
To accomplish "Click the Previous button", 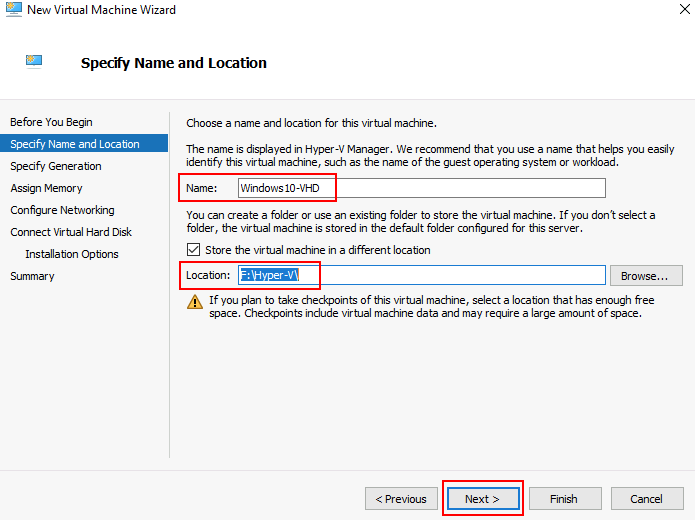I will point(401,498).
